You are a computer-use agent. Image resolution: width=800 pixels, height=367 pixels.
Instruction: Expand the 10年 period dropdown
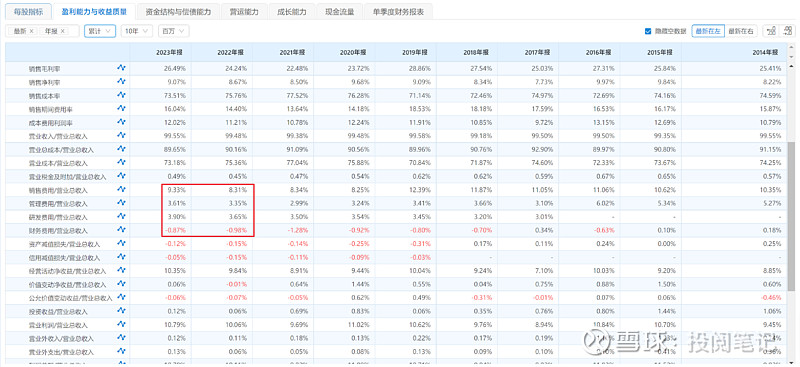click(137, 31)
